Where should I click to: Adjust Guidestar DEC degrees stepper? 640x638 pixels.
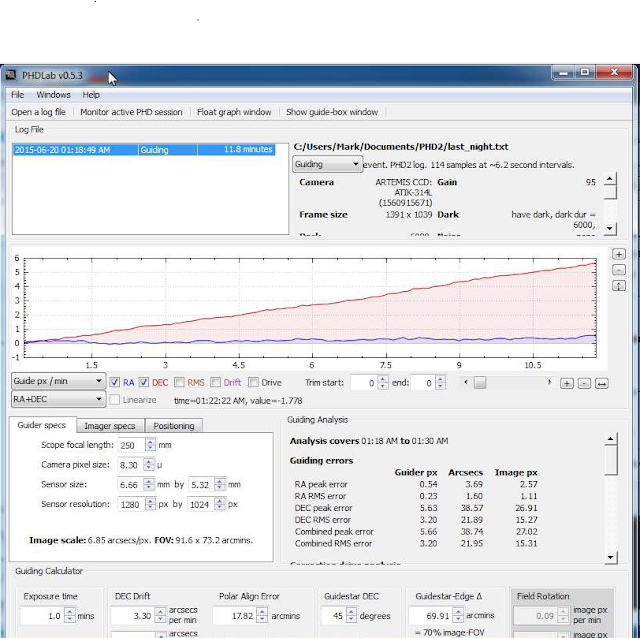[x=351, y=616]
